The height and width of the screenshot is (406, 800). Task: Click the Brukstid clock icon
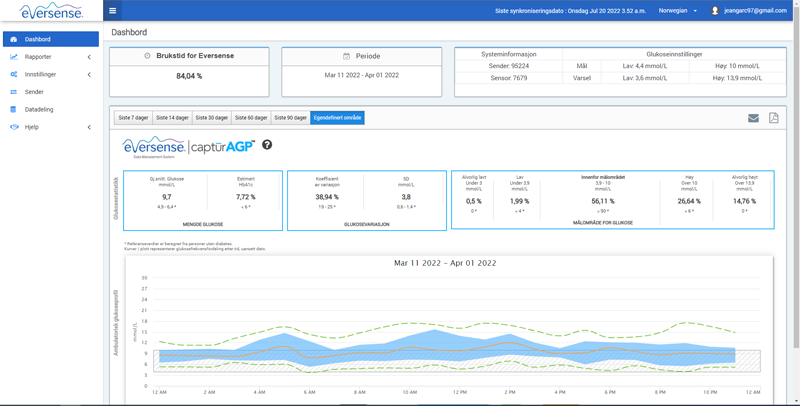(x=147, y=56)
